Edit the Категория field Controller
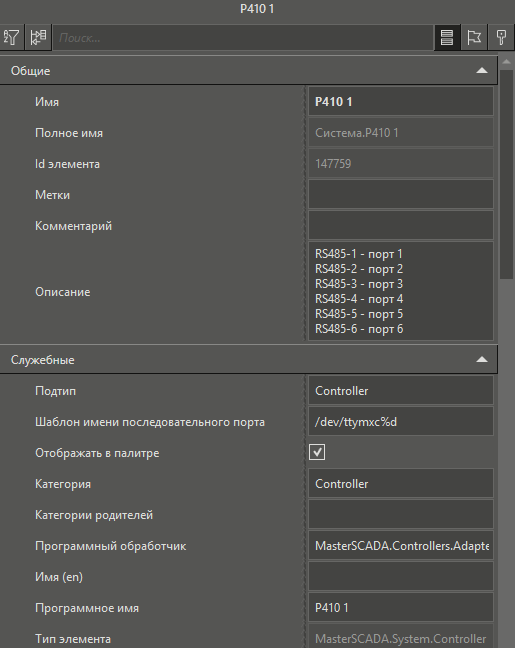 [401, 484]
